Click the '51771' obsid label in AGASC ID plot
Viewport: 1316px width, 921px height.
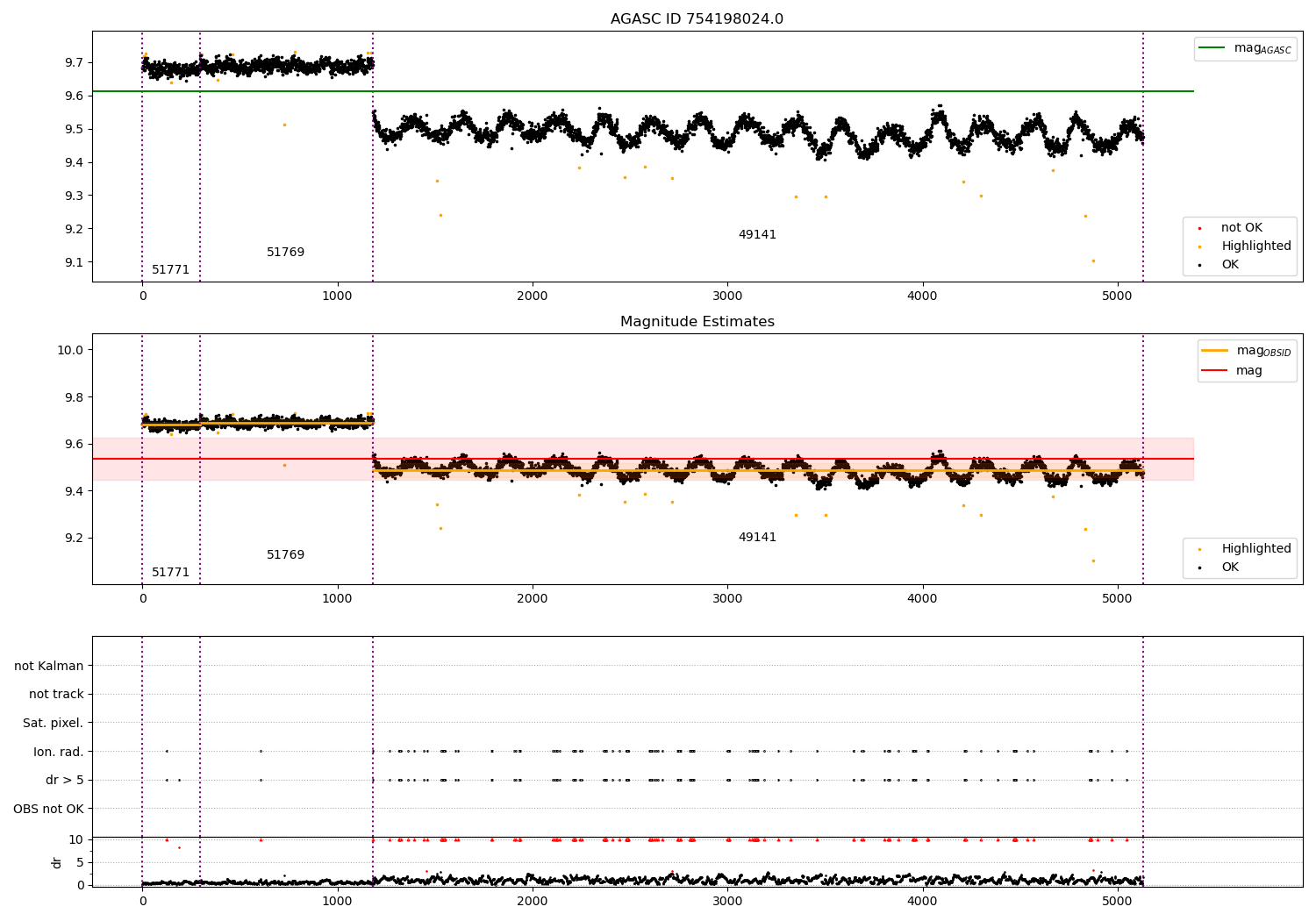[x=170, y=270]
